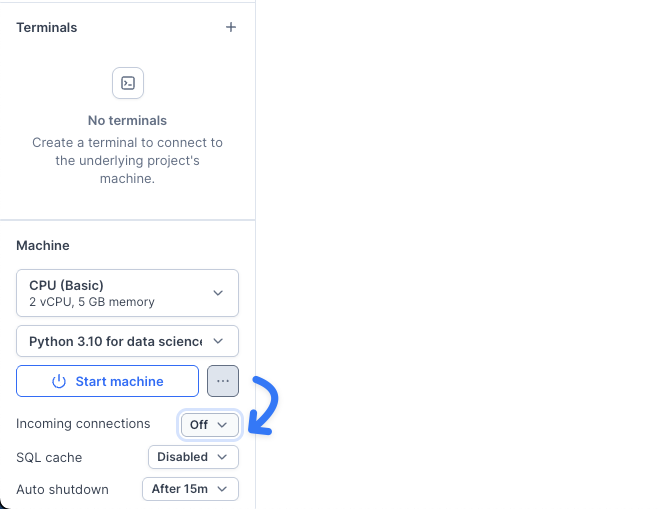Click the chevron arrow in CPU (Basic) box

coord(218,293)
